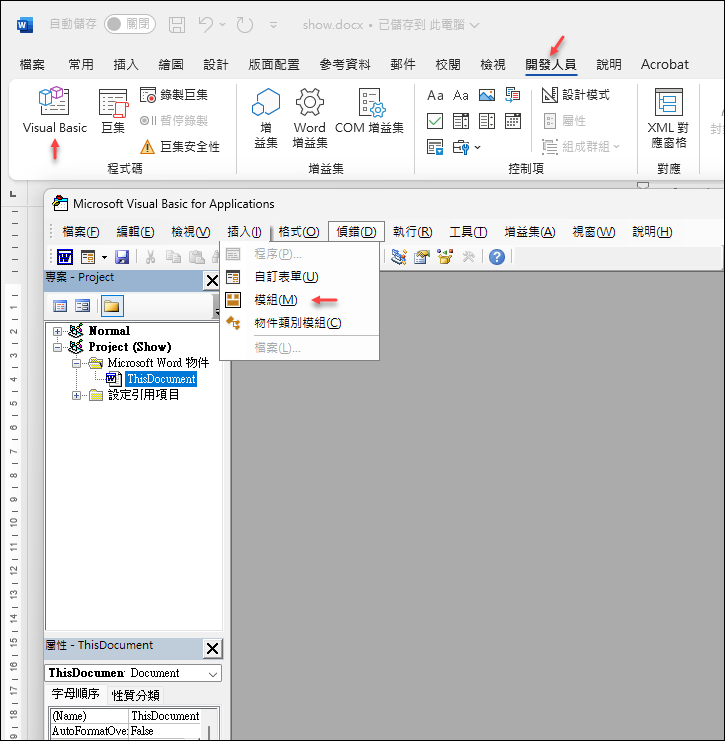Click Insert UserForm toolbar icon
This screenshot has width=725, height=741.
[x=88, y=258]
